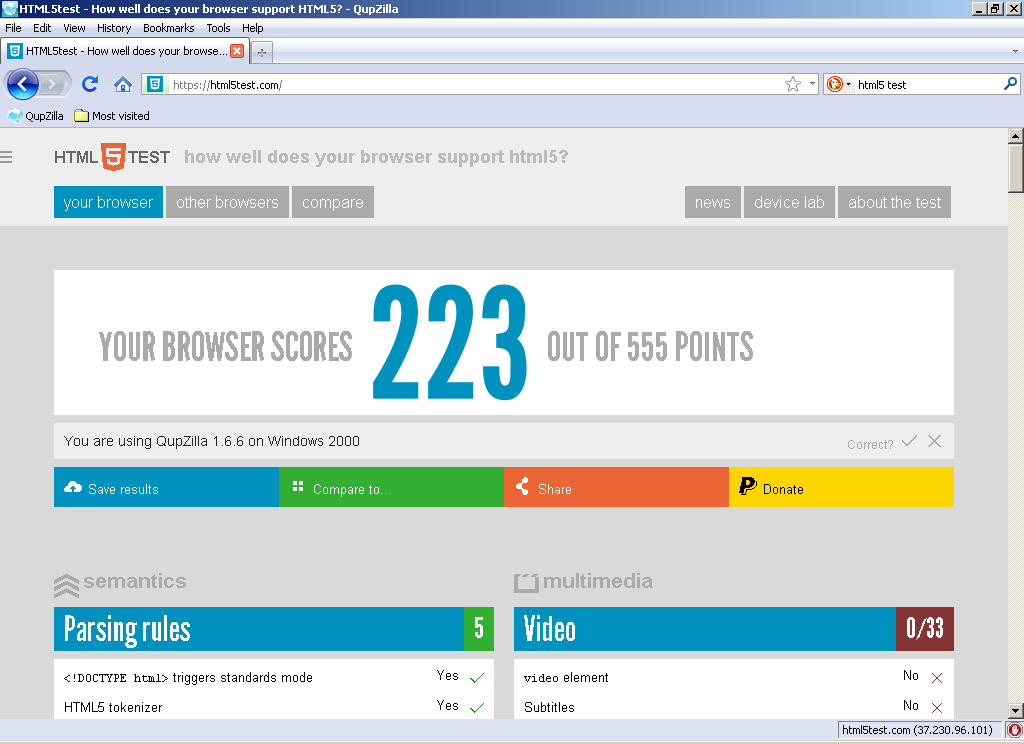Reject browser detection with the X mark

click(935, 442)
